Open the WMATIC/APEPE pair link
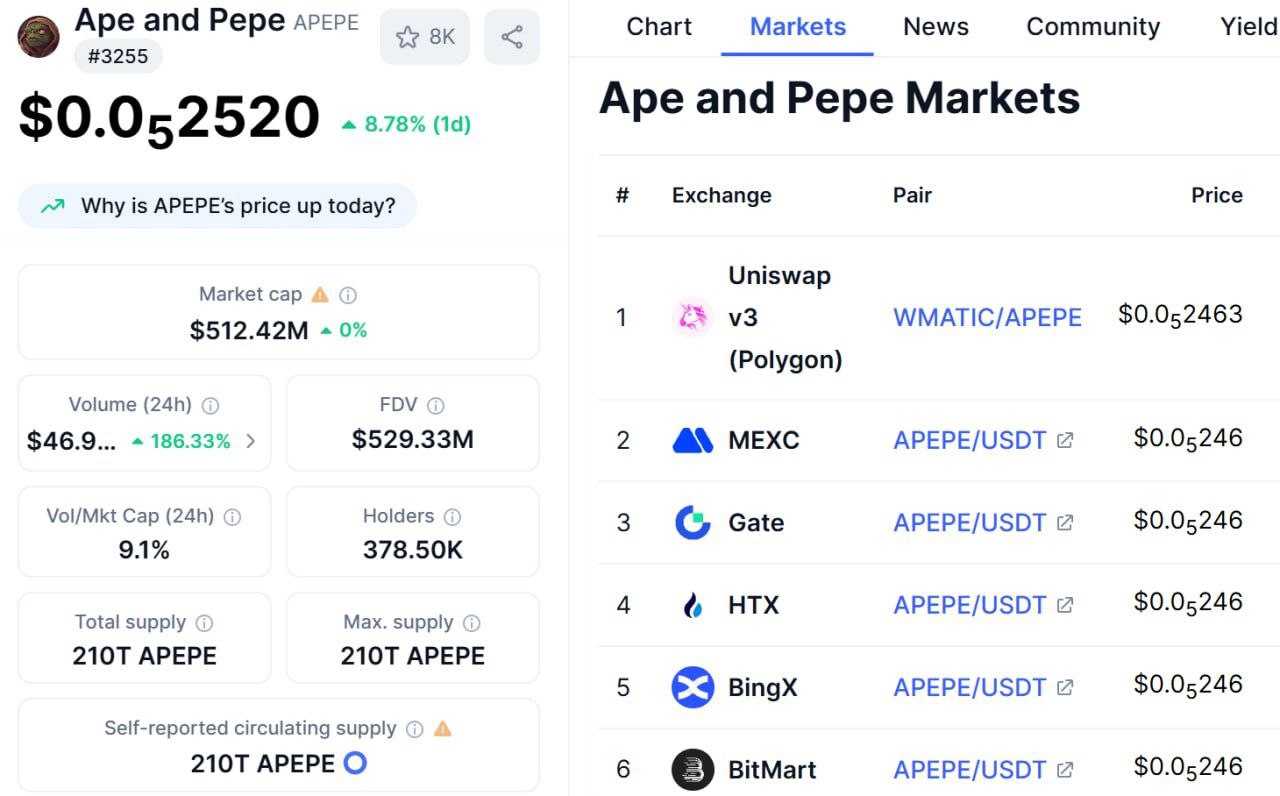Screen dimensions: 1280x796 click(987, 318)
